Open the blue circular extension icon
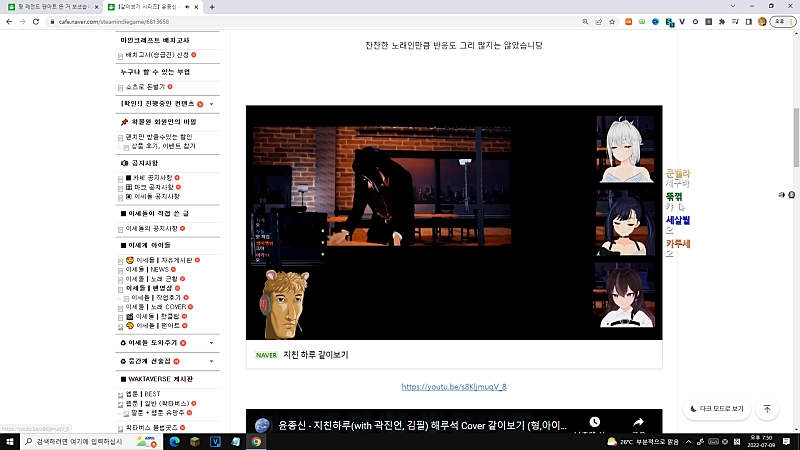The image size is (800, 450). (655, 22)
